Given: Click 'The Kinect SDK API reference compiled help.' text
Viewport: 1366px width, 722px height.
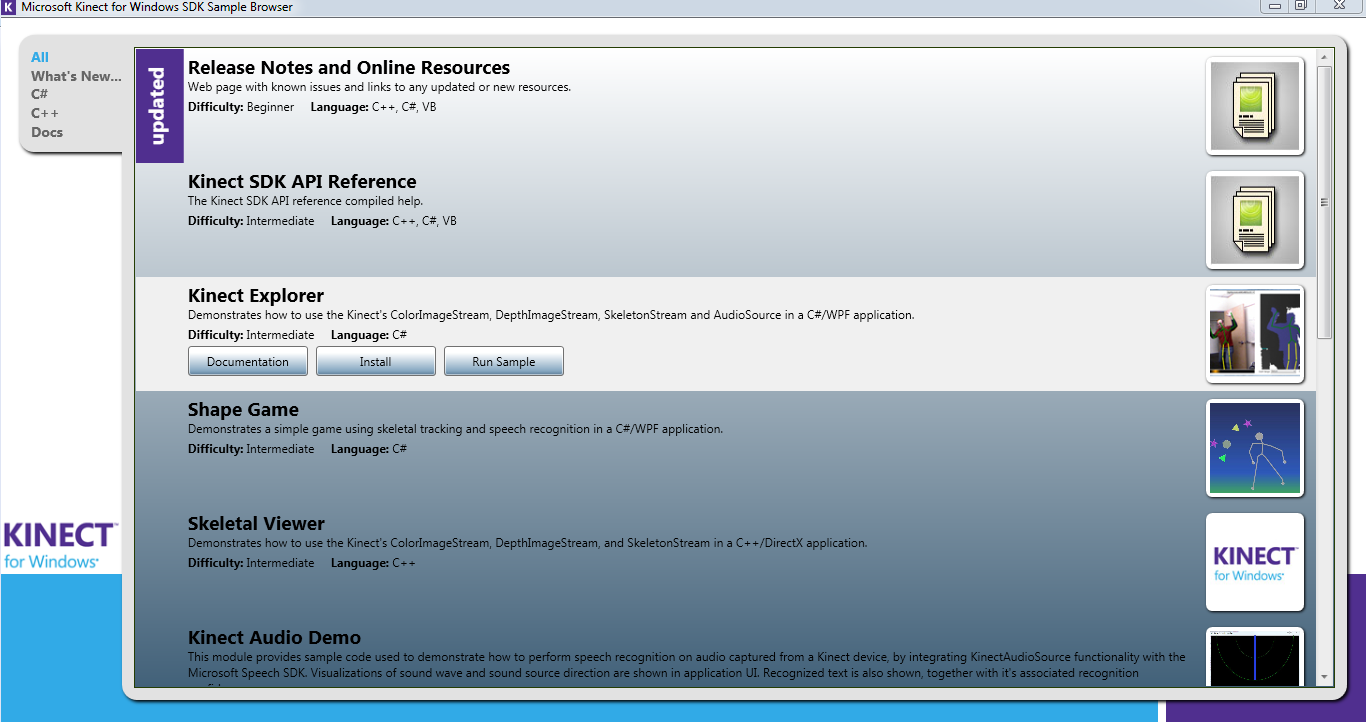Looking at the screenshot, I should (305, 201).
